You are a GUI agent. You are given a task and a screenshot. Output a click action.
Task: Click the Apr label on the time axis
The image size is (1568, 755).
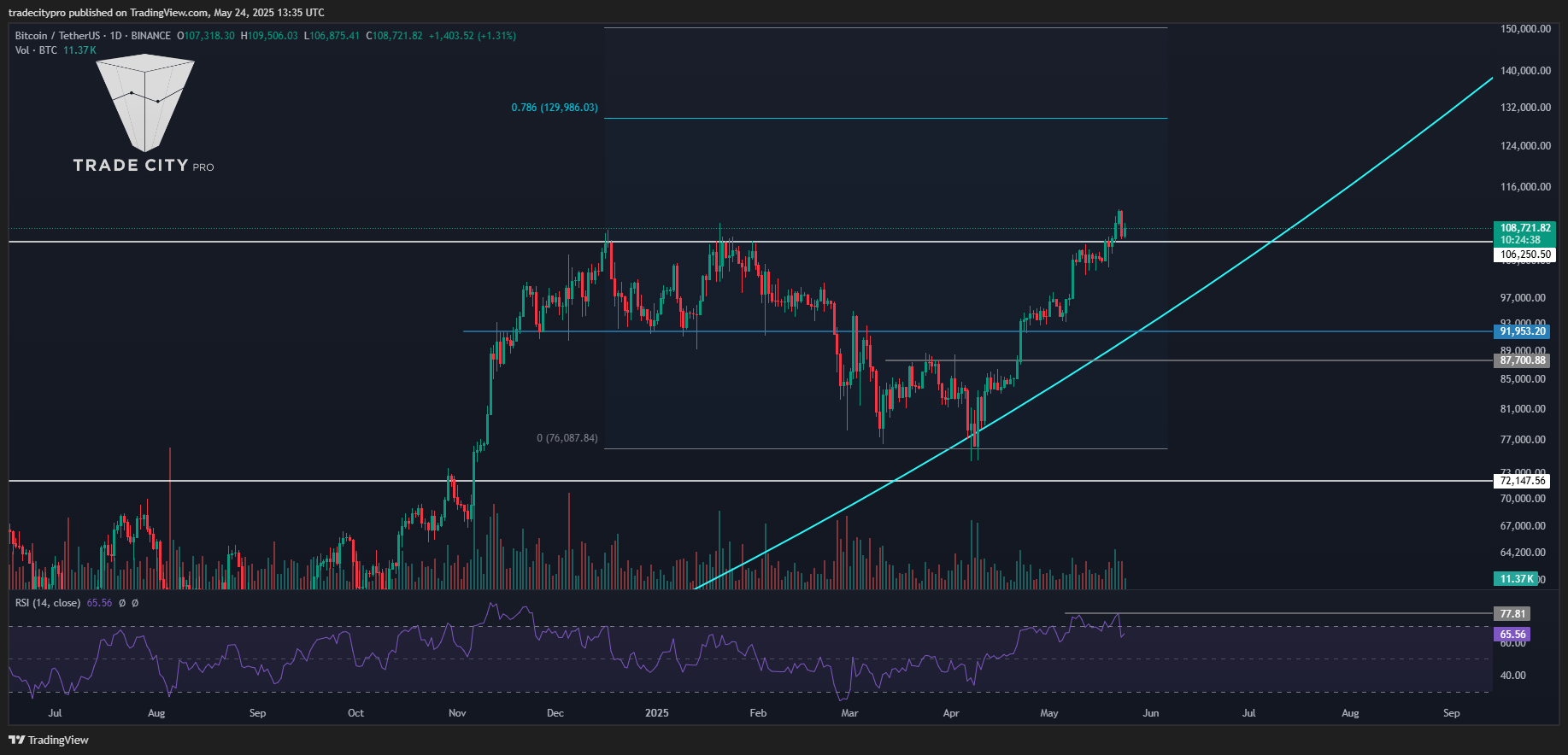(951, 713)
